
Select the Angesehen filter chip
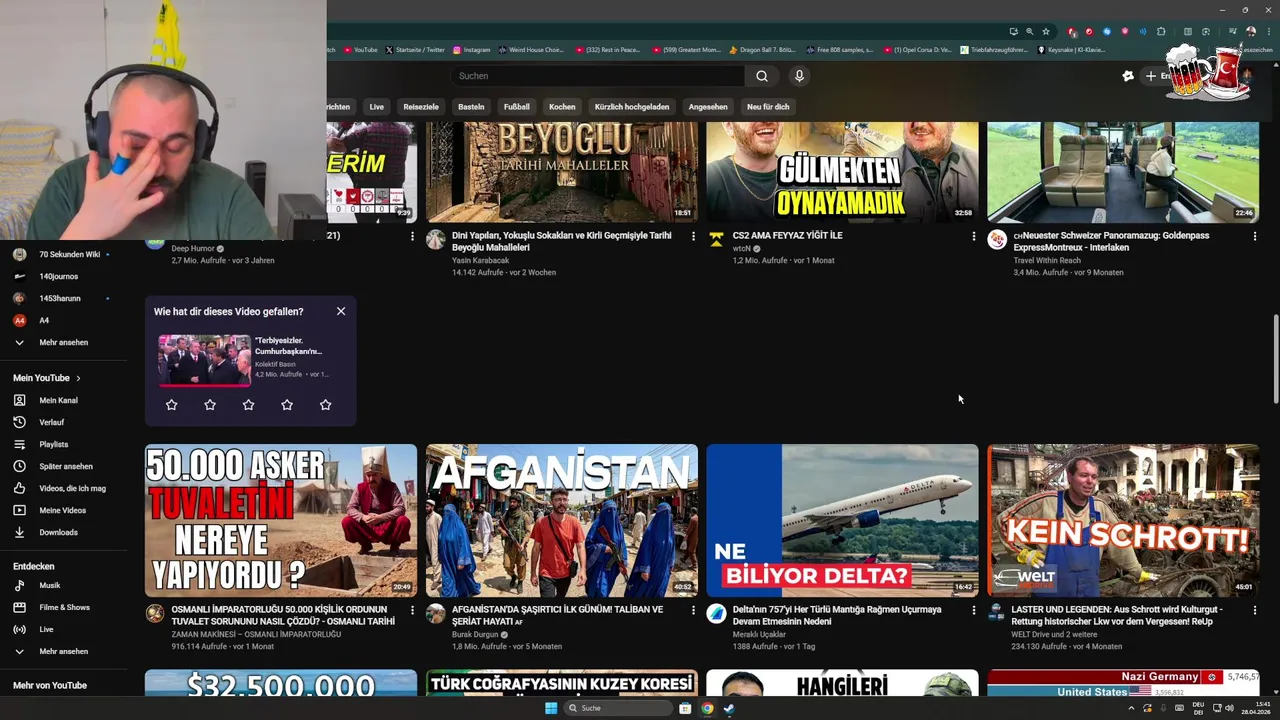[708, 107]
